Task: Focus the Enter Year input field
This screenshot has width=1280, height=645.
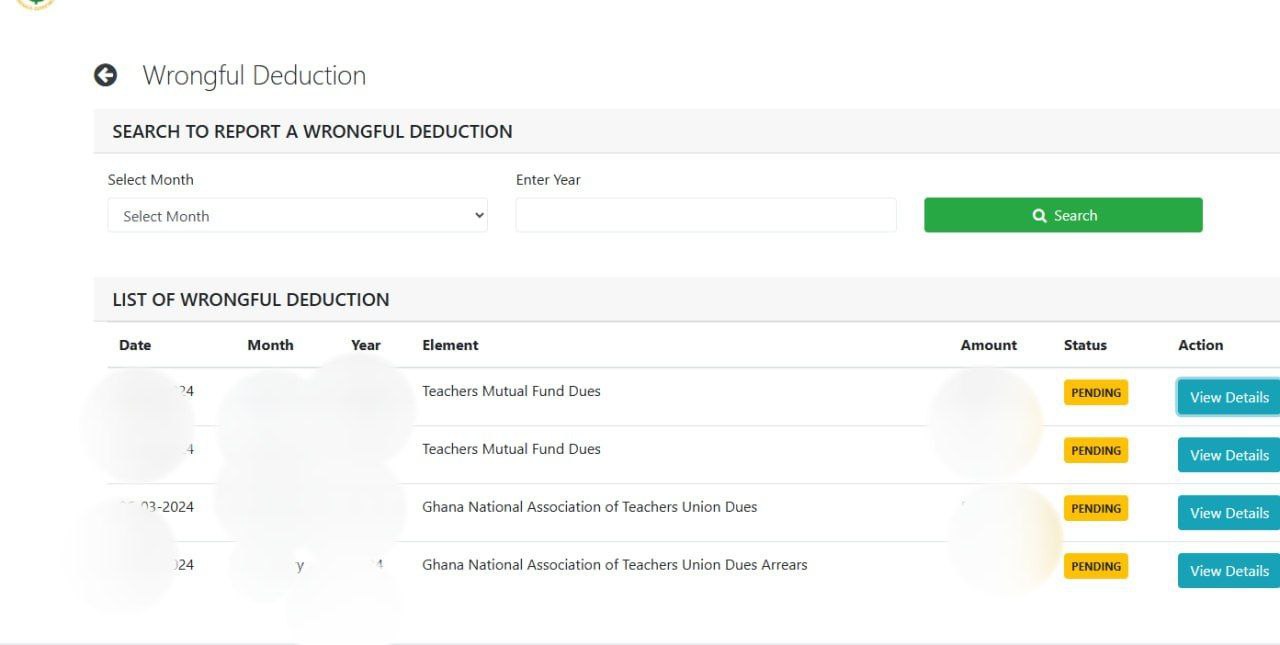Action: [706, 215]
